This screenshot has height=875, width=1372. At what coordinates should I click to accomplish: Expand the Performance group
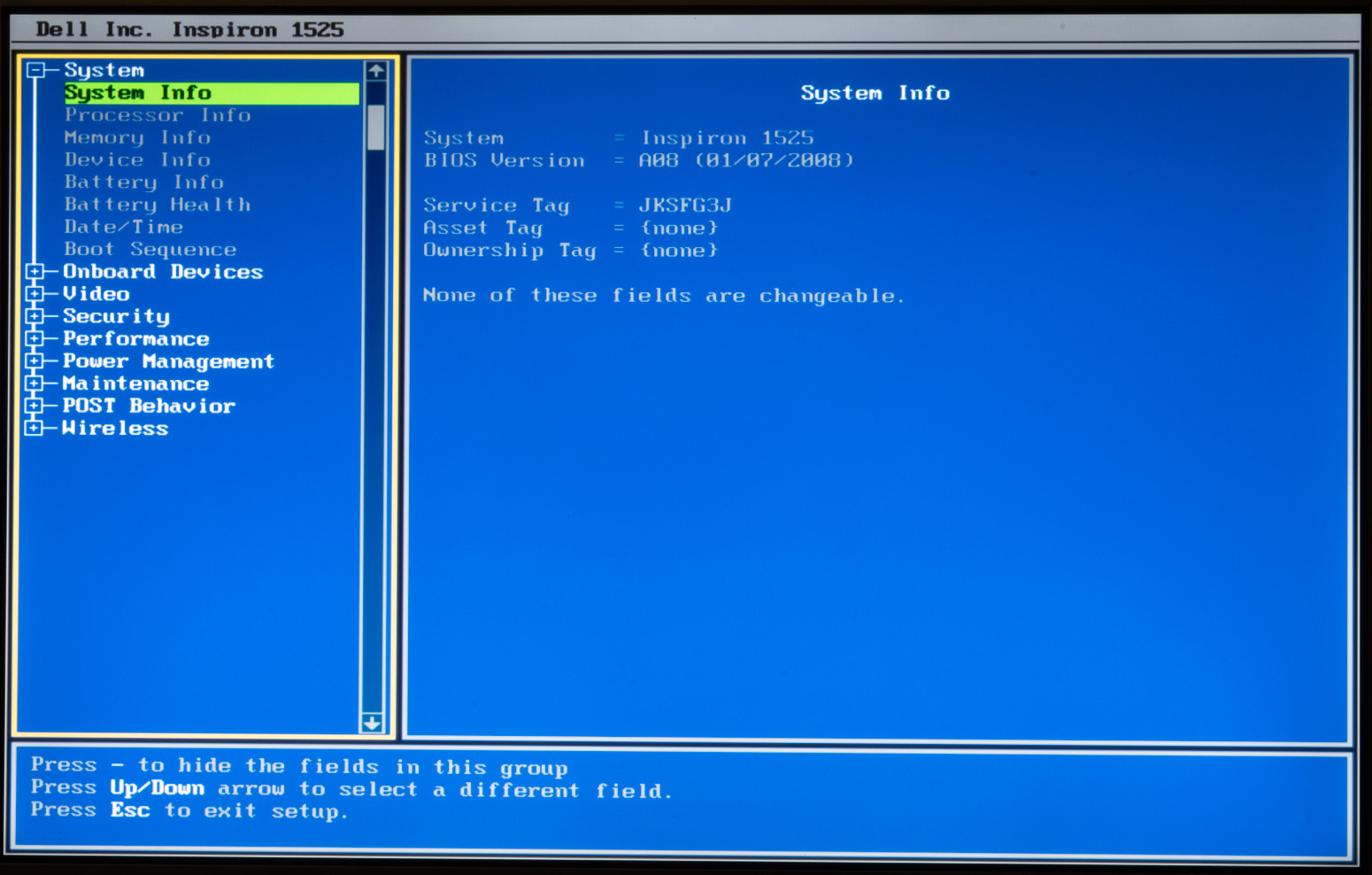pos(35,339)
